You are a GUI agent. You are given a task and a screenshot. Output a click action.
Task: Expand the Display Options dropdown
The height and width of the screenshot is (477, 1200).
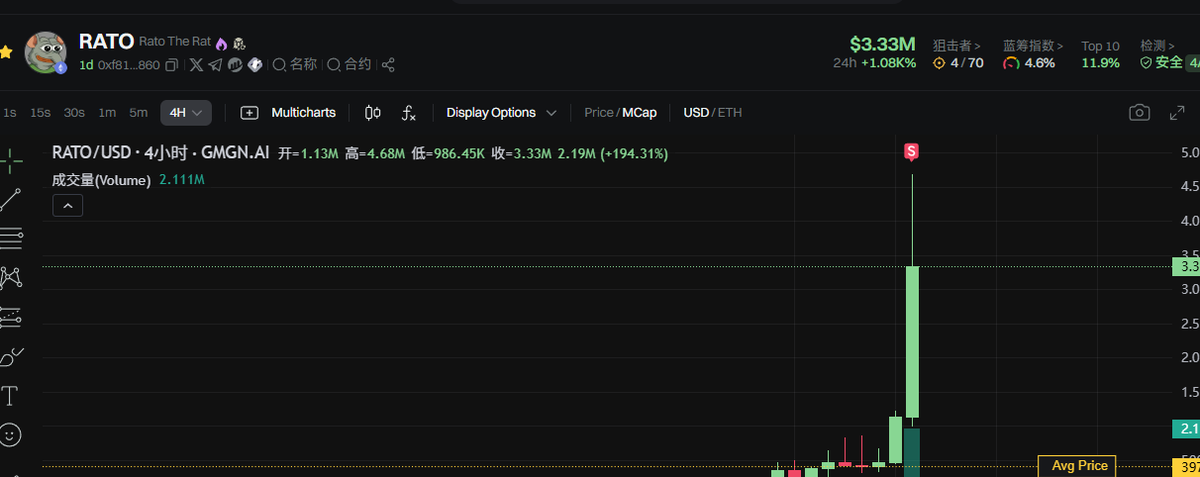501,113
